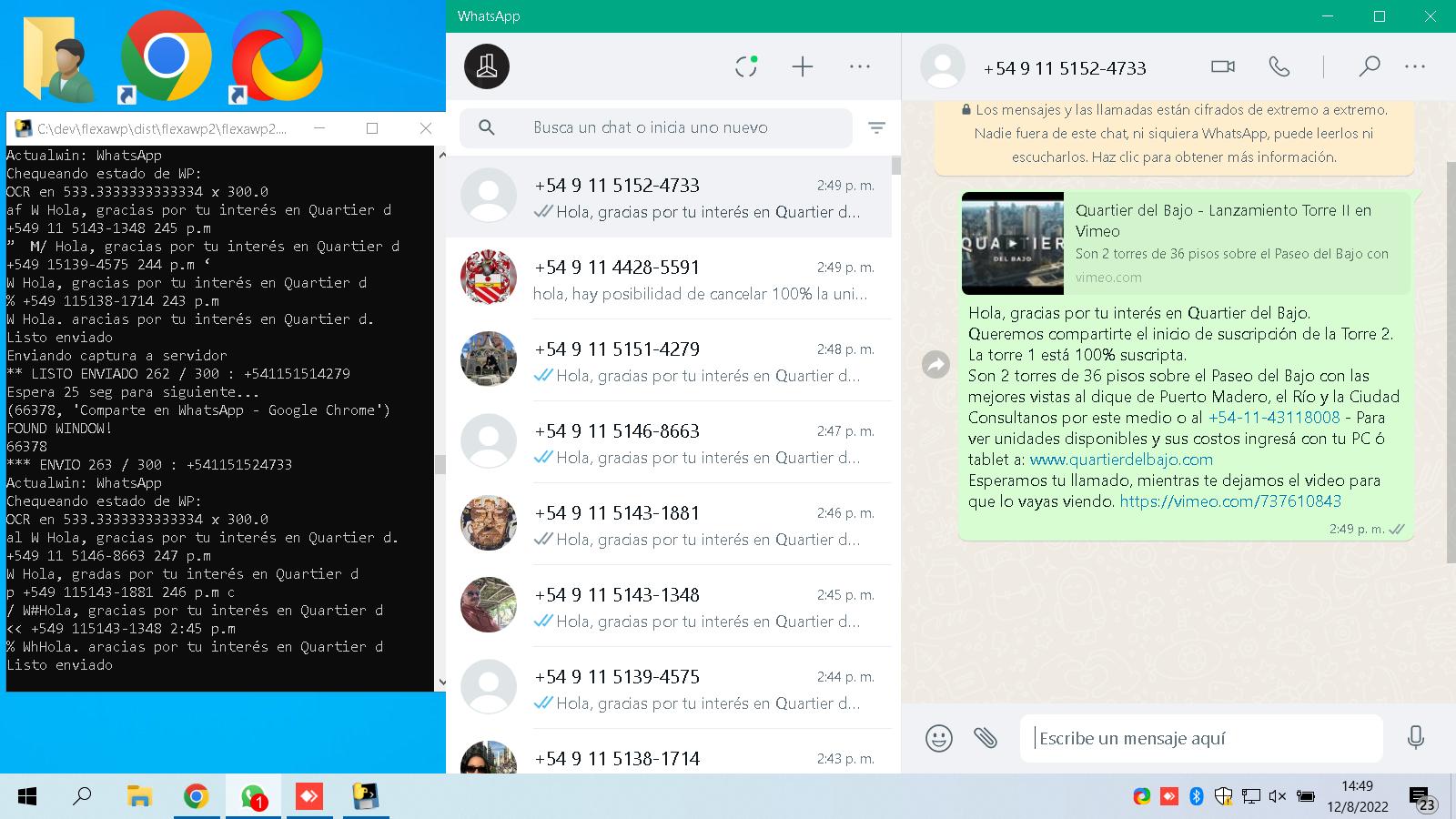This screenshot has height=819, width=1456.
Task: Click network tray icon
Action: pyautogui.click(x=1250, y=797)
